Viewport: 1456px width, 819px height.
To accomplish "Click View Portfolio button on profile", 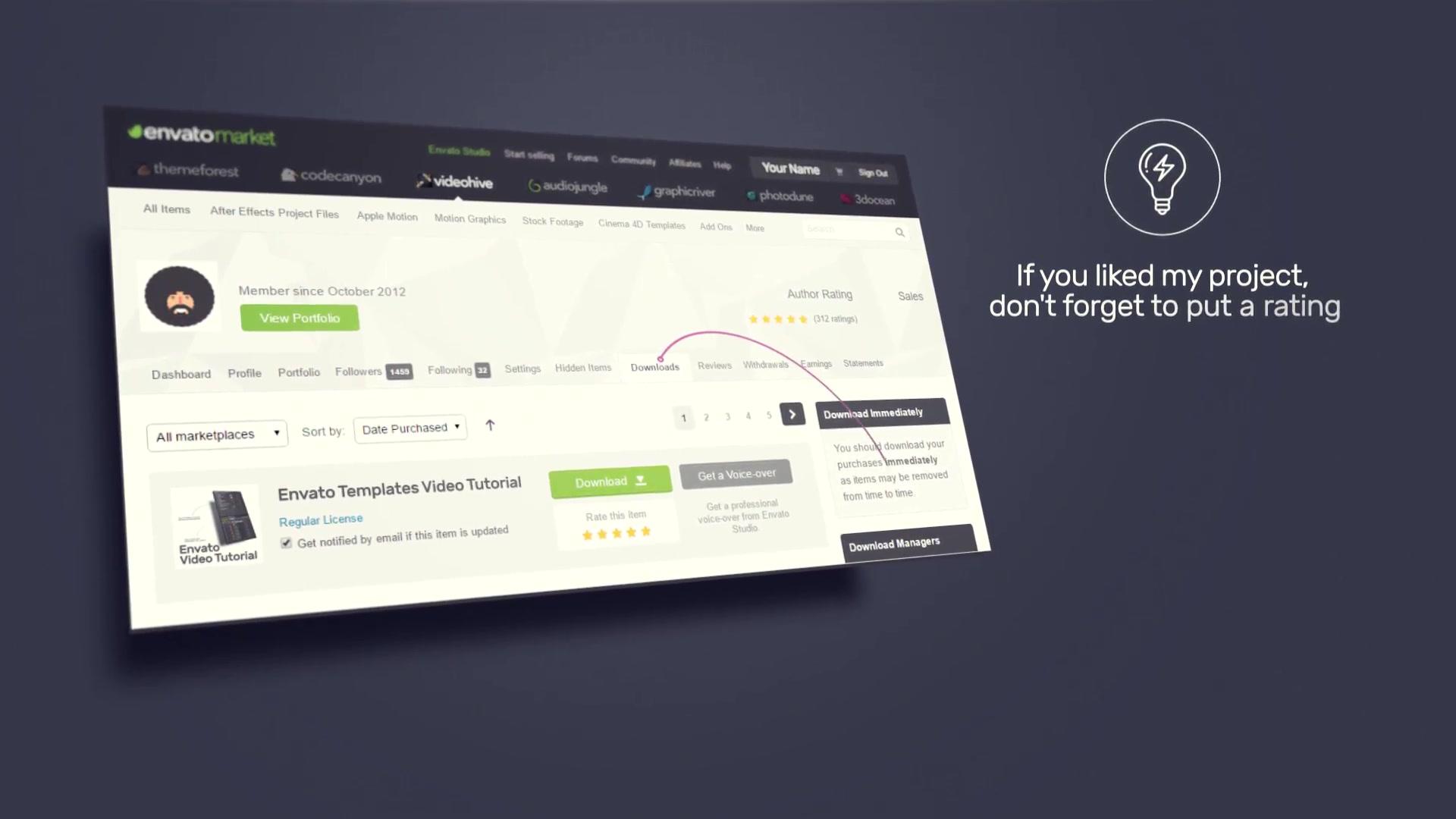I will (x=299, y=318).
